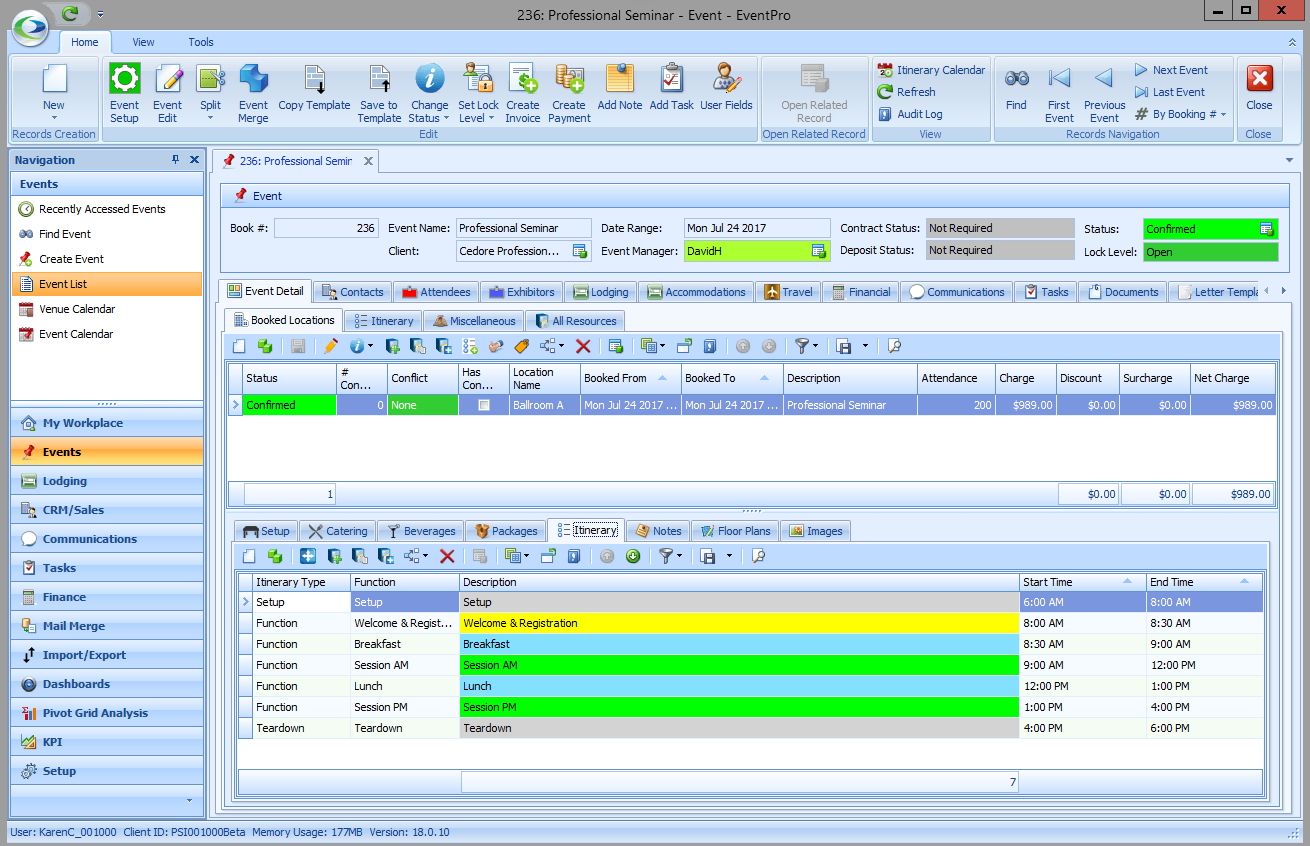The image size is (1310, 846).
Task: Launch the Event Merge tool
Action: pyautogui.click(x=253, y=93)
